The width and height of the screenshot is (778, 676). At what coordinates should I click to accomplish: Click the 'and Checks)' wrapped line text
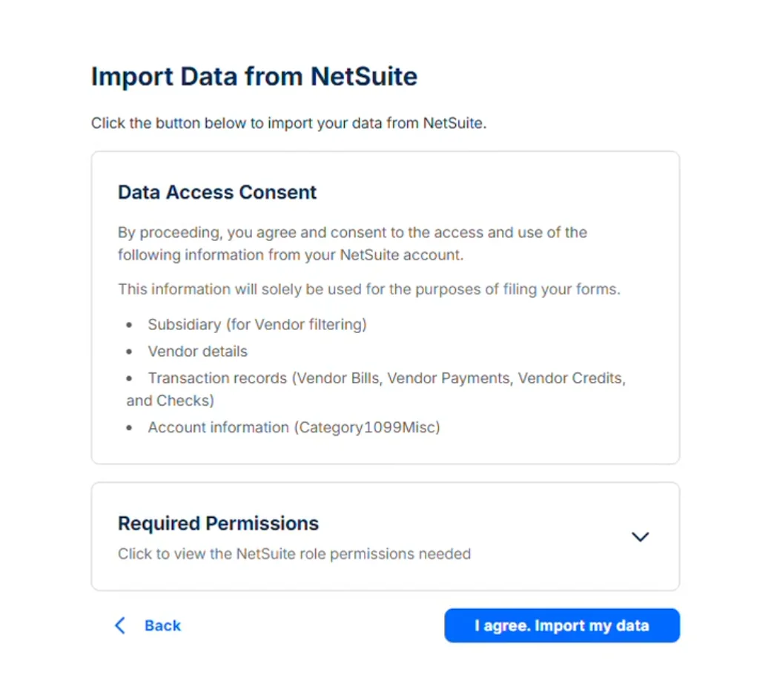(x=170, y=400)
